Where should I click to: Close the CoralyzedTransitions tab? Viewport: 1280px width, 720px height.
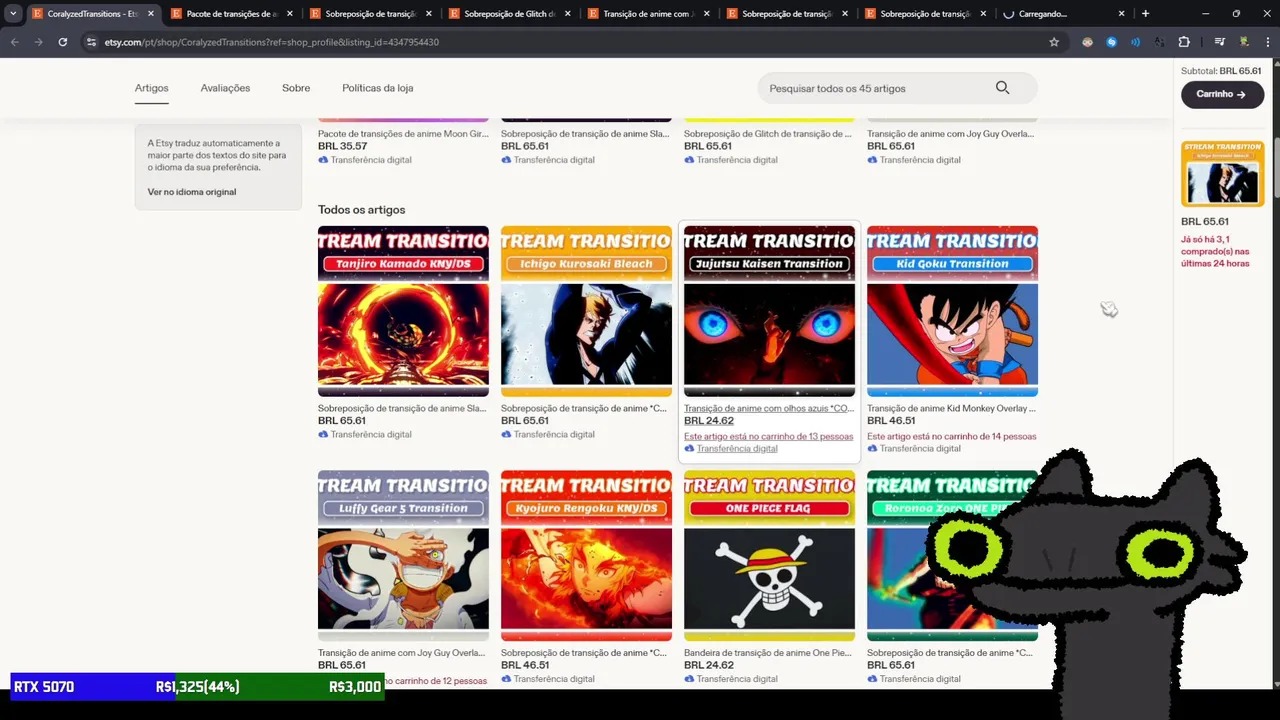tap(151, 14)
